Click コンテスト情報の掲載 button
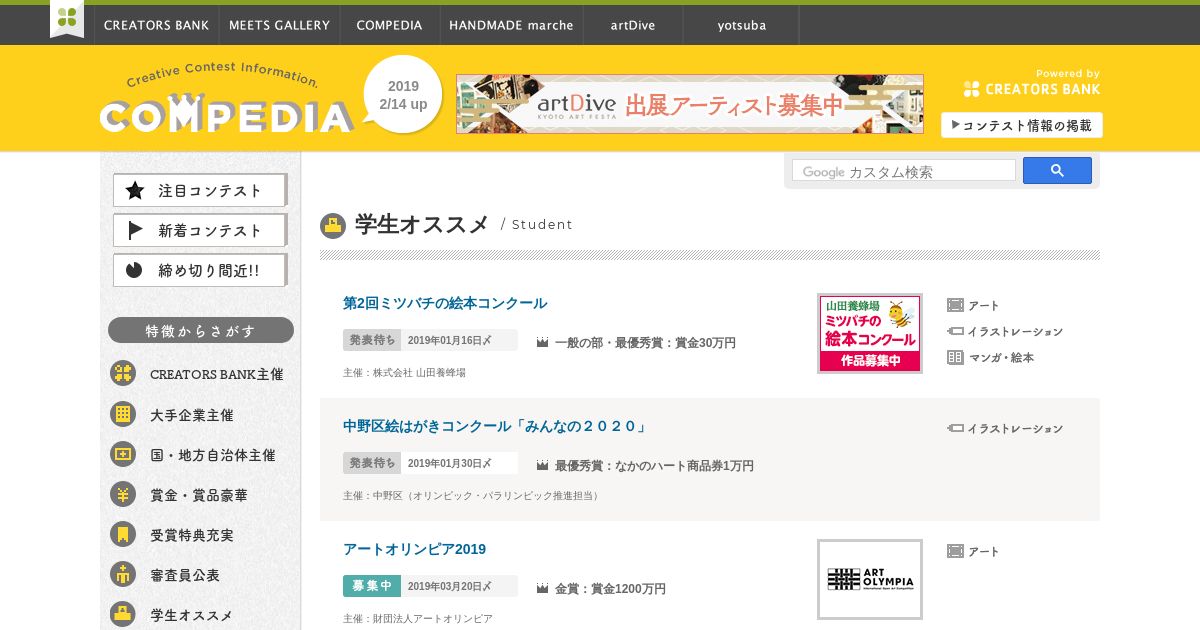Screen dimensions: 1200x630 (x=1021, y=125)
